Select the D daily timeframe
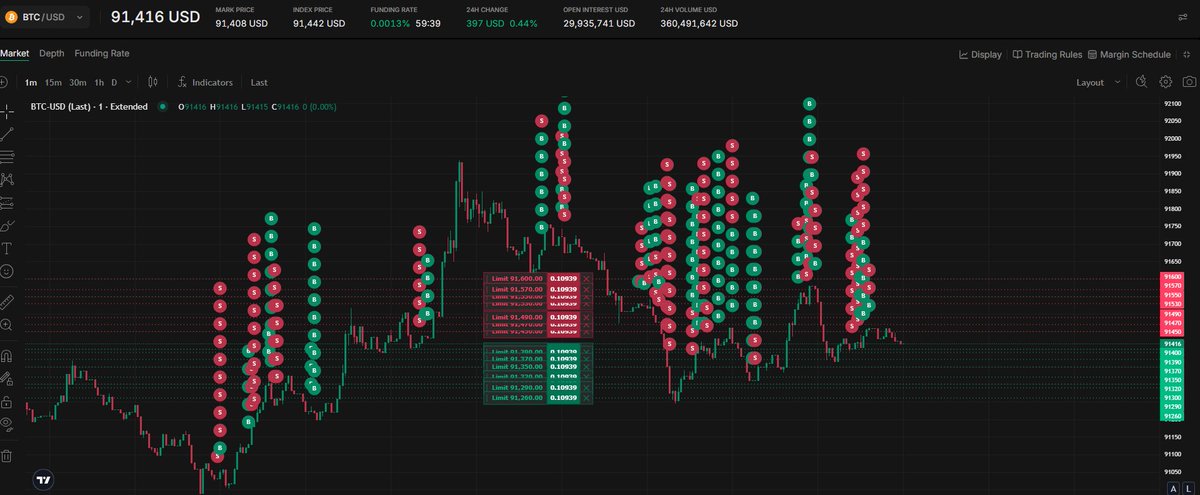1200x495 pixels. pyautogui.click(x=114, y=82)
